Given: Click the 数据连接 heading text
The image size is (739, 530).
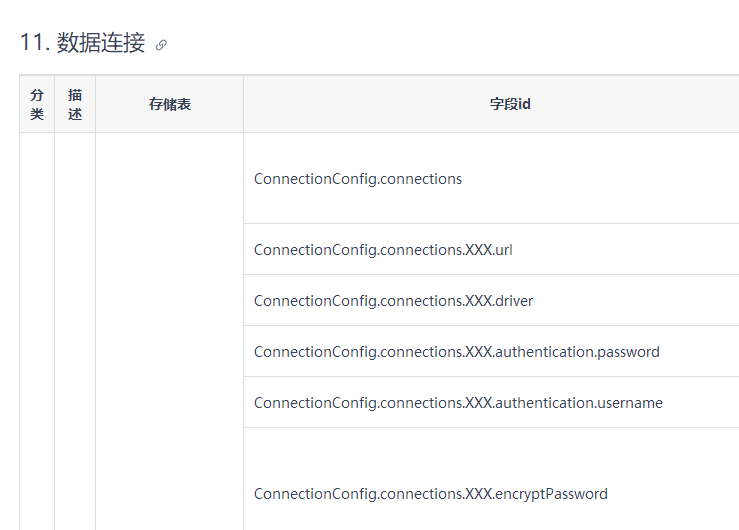Looking at the screenshot, I should tap(101, 43).
